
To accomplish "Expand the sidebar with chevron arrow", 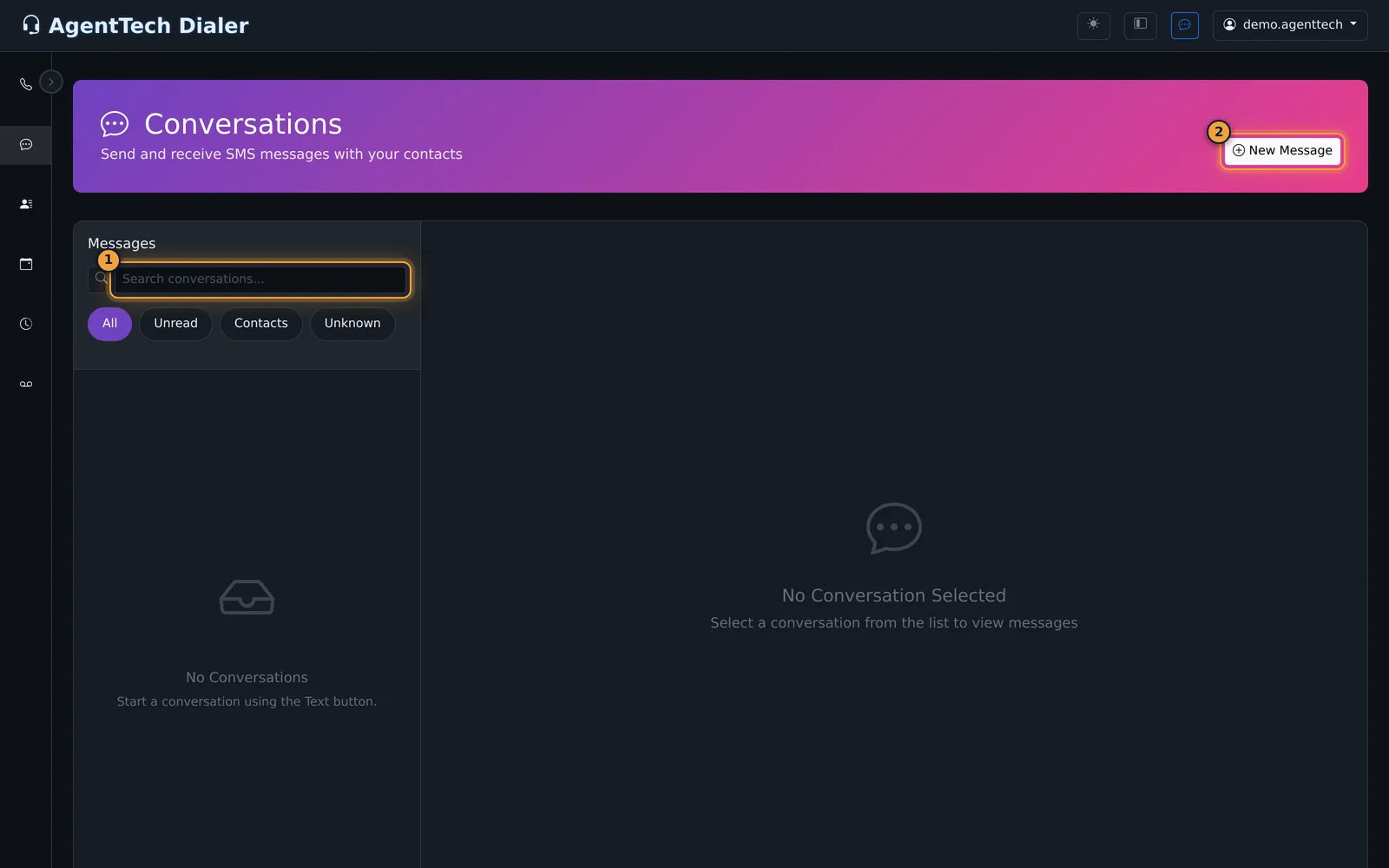I will [x=51, y=82].
